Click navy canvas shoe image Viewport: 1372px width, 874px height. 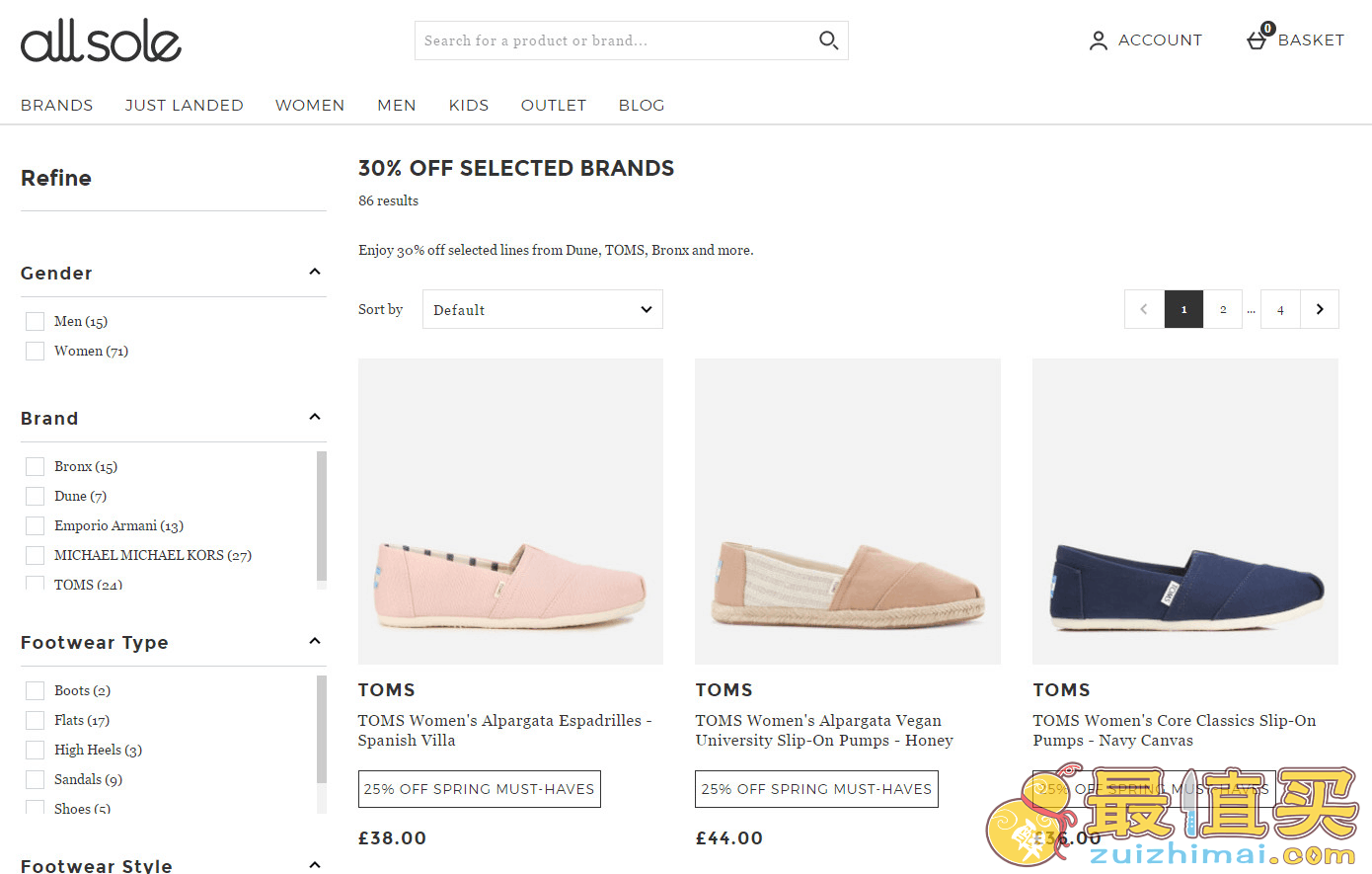pyautogui.click(x=1185, y=512)
